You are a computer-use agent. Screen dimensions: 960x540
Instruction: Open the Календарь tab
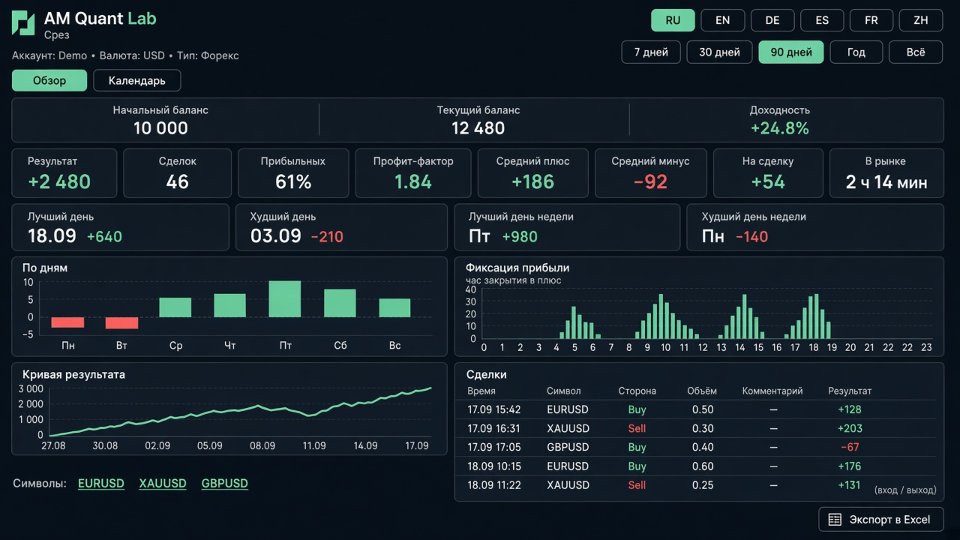pos(137,80)
